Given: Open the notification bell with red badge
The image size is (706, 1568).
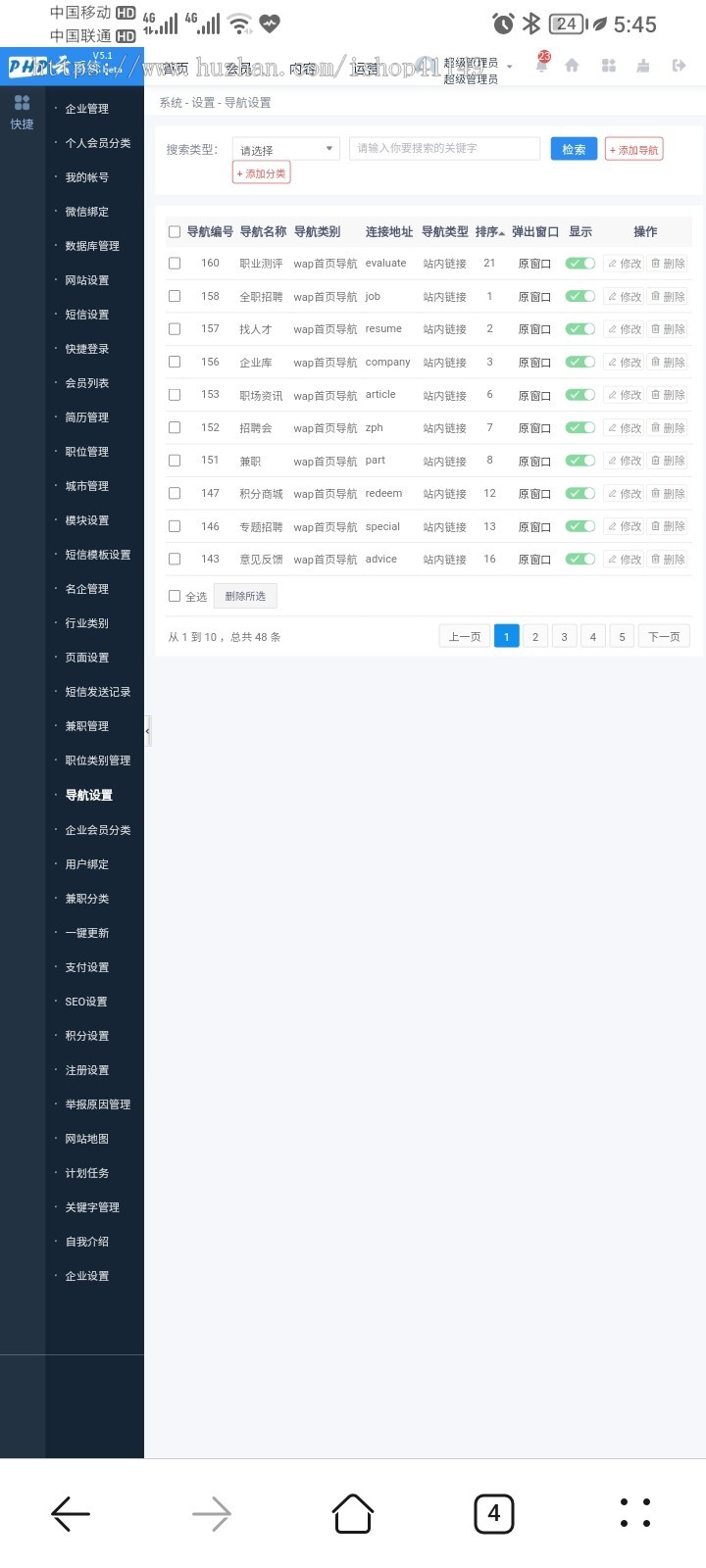Looking at the screenshot, I should 541,65.
